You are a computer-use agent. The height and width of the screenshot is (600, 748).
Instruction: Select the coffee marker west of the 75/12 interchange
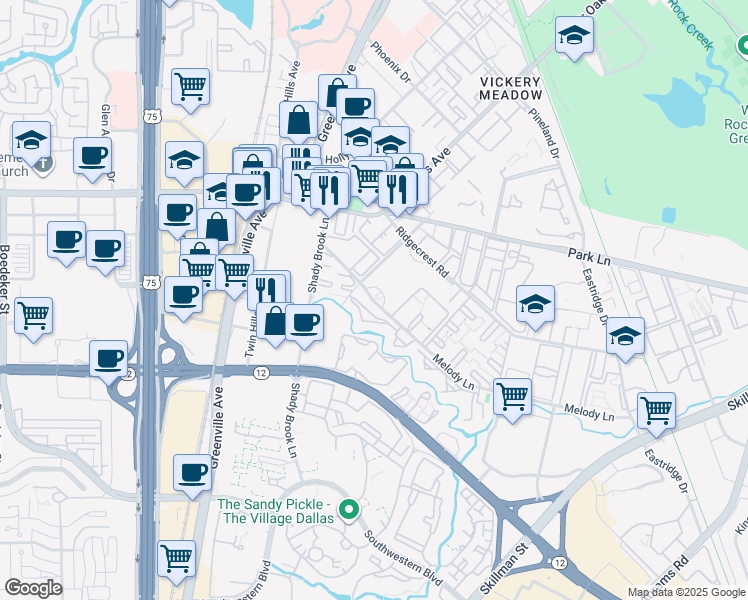point(109,358)
